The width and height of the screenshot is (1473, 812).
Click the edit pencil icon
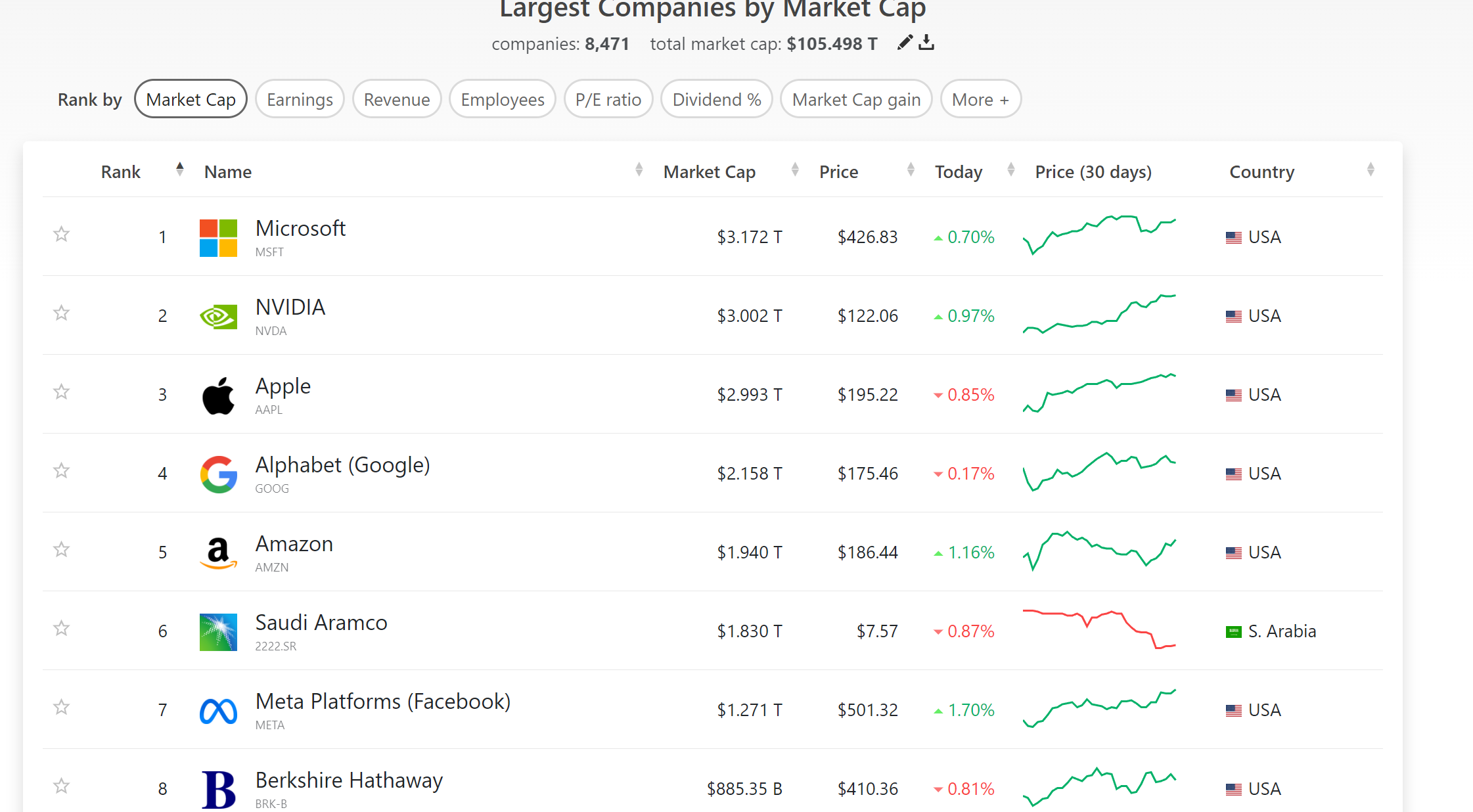pyautogui.click(x=905, y=42)
